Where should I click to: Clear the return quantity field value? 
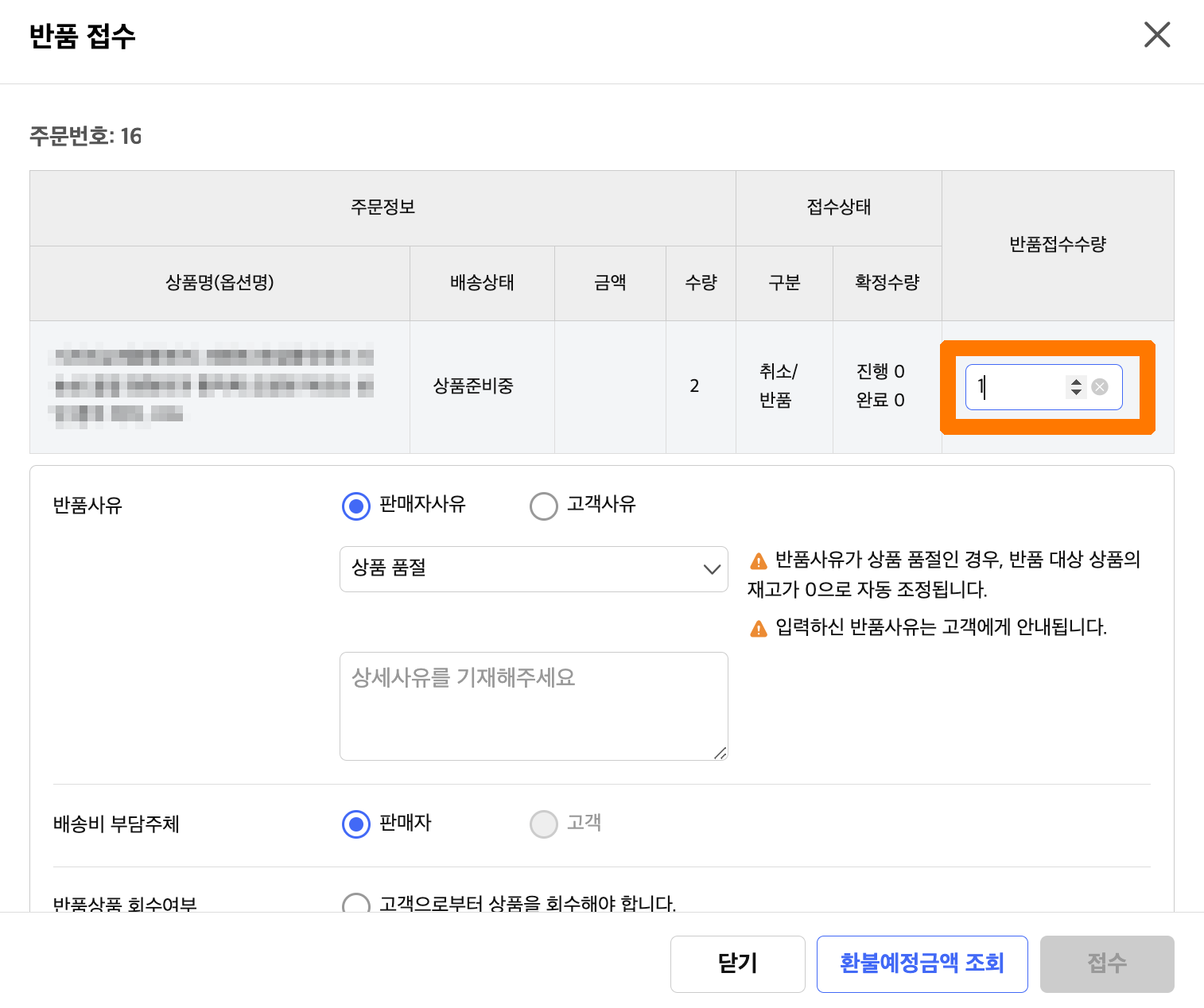tap(1100, 387)
